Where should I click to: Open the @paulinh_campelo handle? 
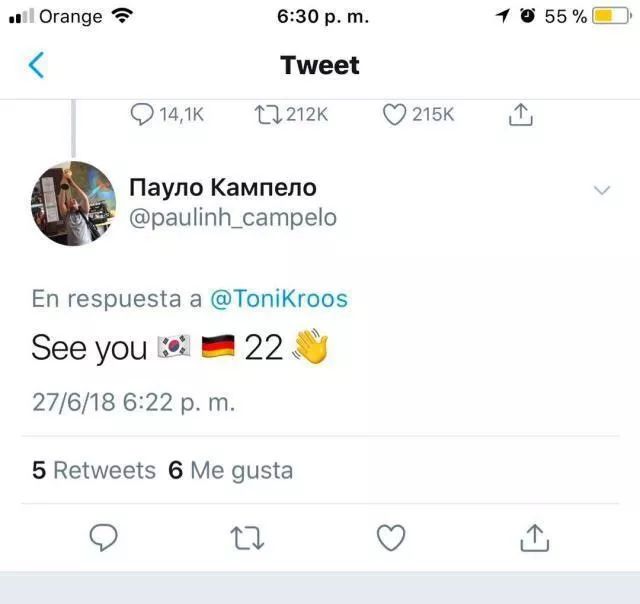click(x=233, y=218)
